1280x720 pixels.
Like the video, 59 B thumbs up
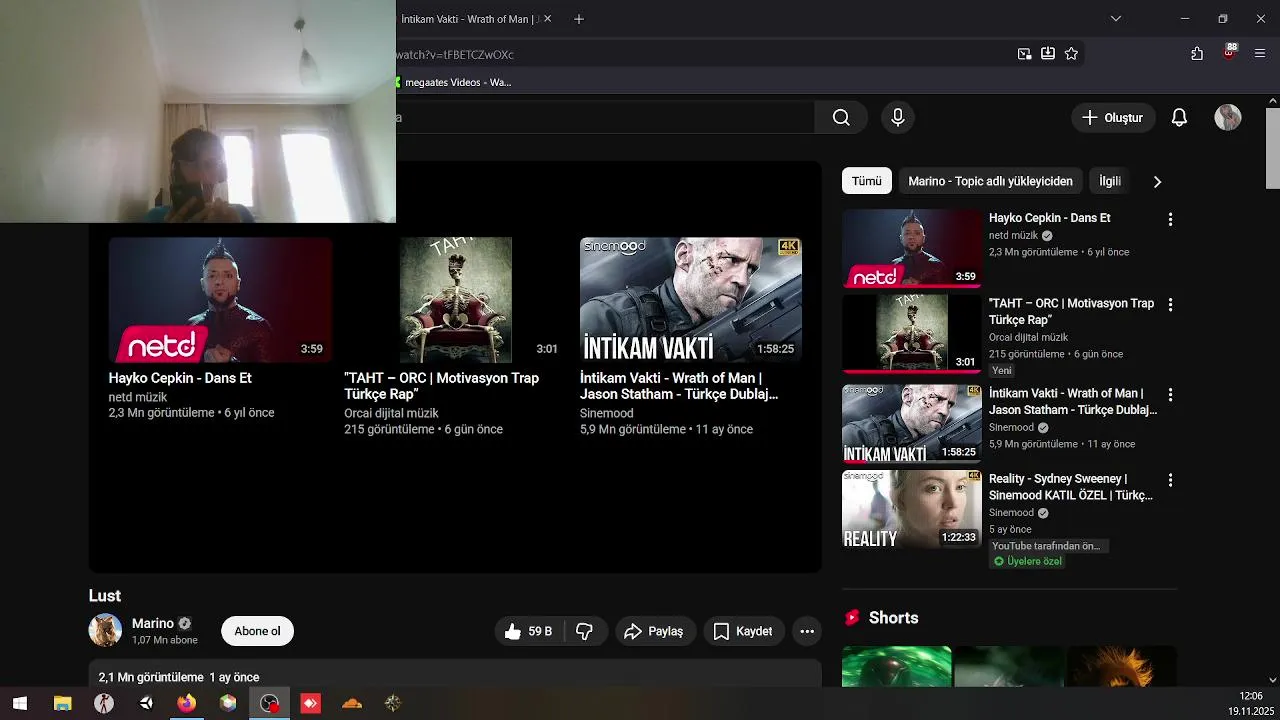tap(529, 631)
